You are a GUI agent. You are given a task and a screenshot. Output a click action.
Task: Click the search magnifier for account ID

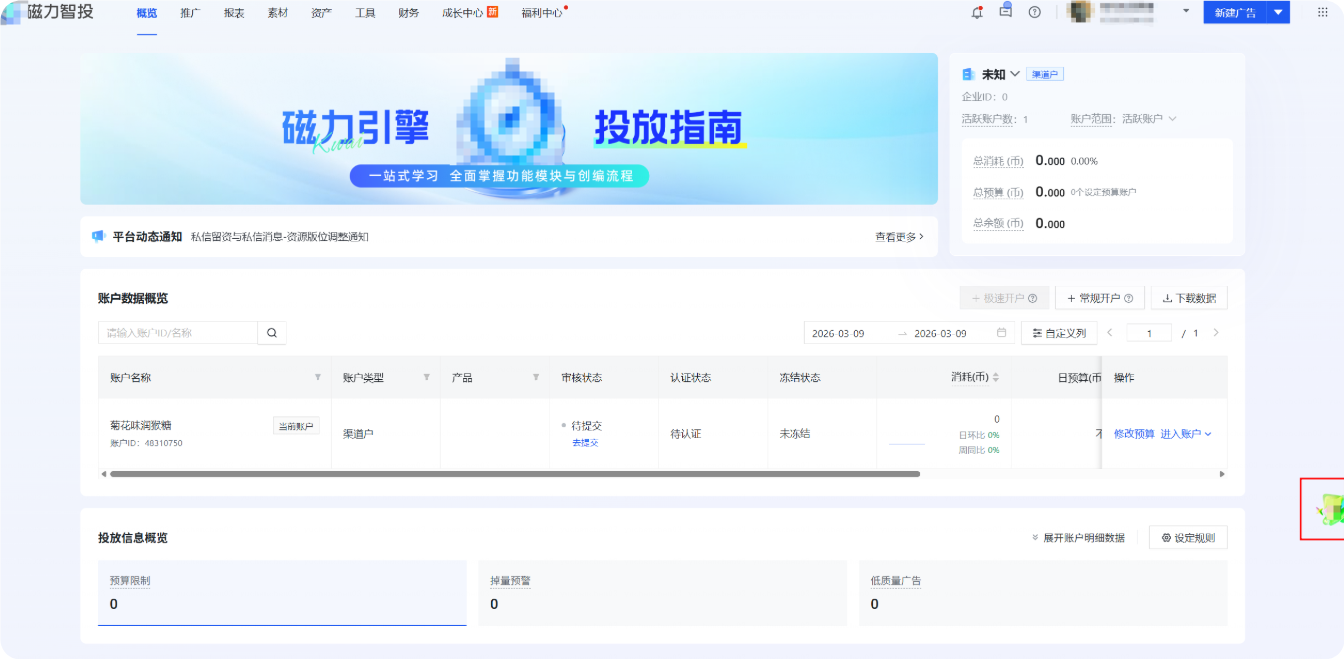(272, 333)
